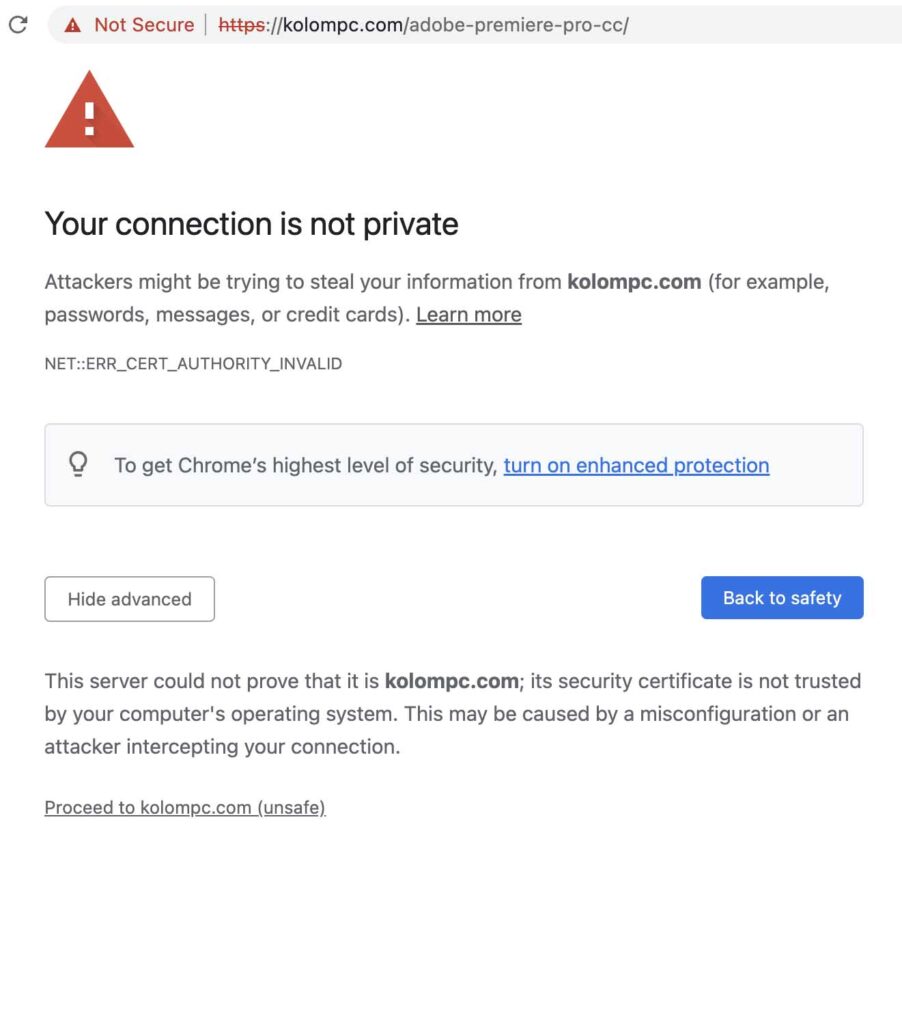Click the reload page icon
The width and height of the screenshot is (902, 1024).
[x=18, y=25]
